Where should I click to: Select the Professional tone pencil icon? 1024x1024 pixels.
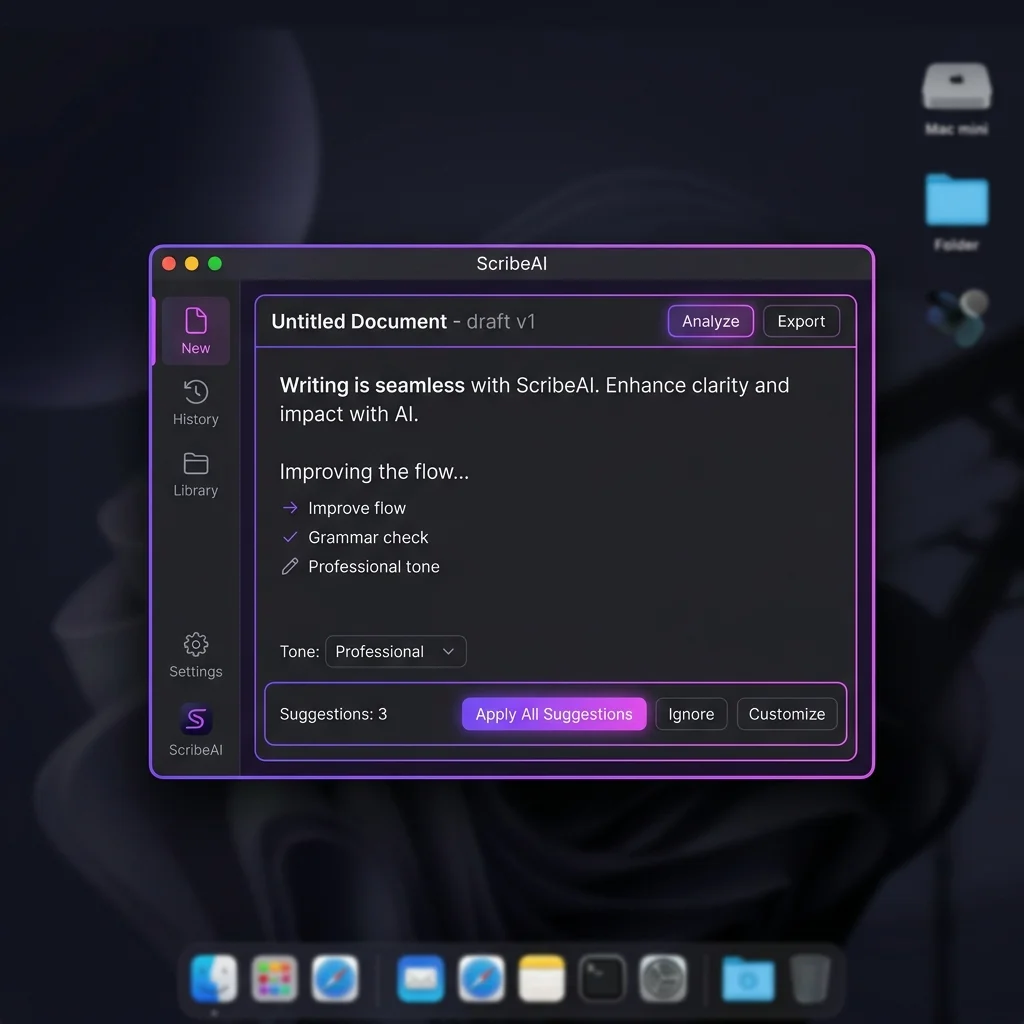click(290, 566)
